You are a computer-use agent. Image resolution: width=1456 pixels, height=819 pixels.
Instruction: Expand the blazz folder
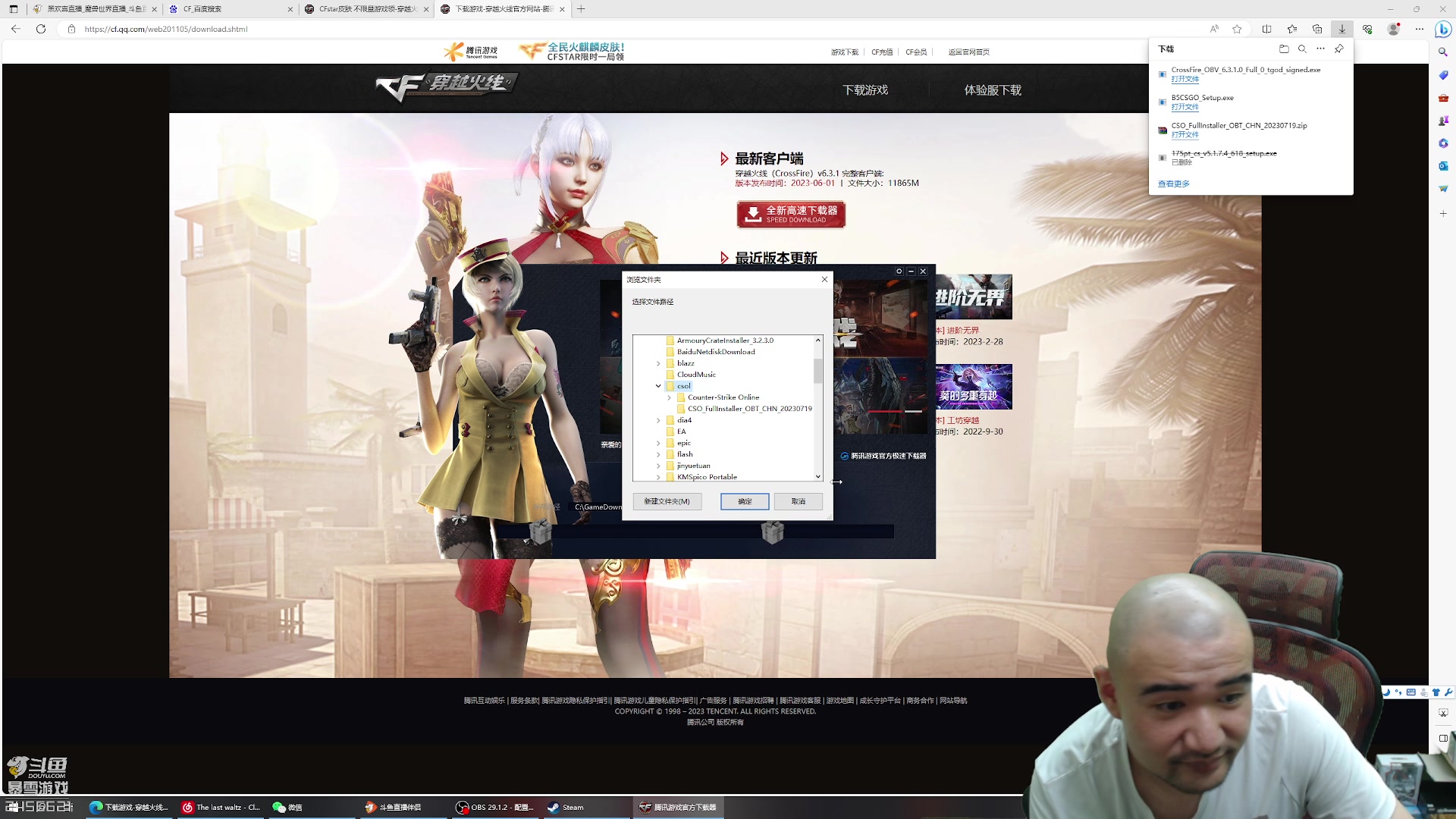click(658, 364)
